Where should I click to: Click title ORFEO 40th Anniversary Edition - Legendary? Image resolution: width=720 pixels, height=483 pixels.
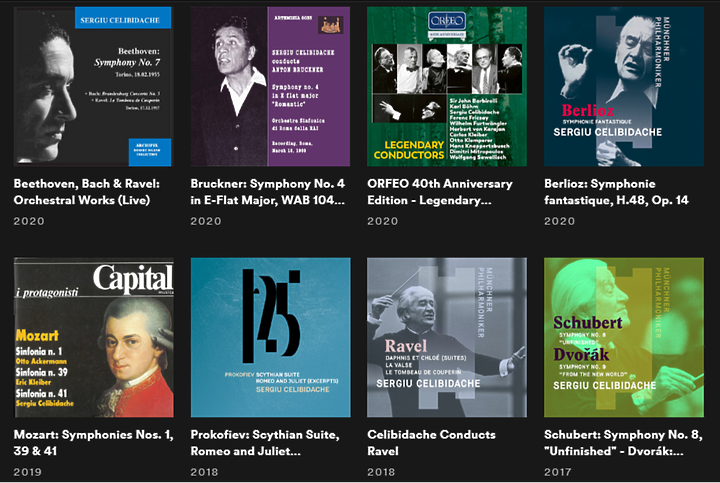pyautogui.click(x=440, y=192)
